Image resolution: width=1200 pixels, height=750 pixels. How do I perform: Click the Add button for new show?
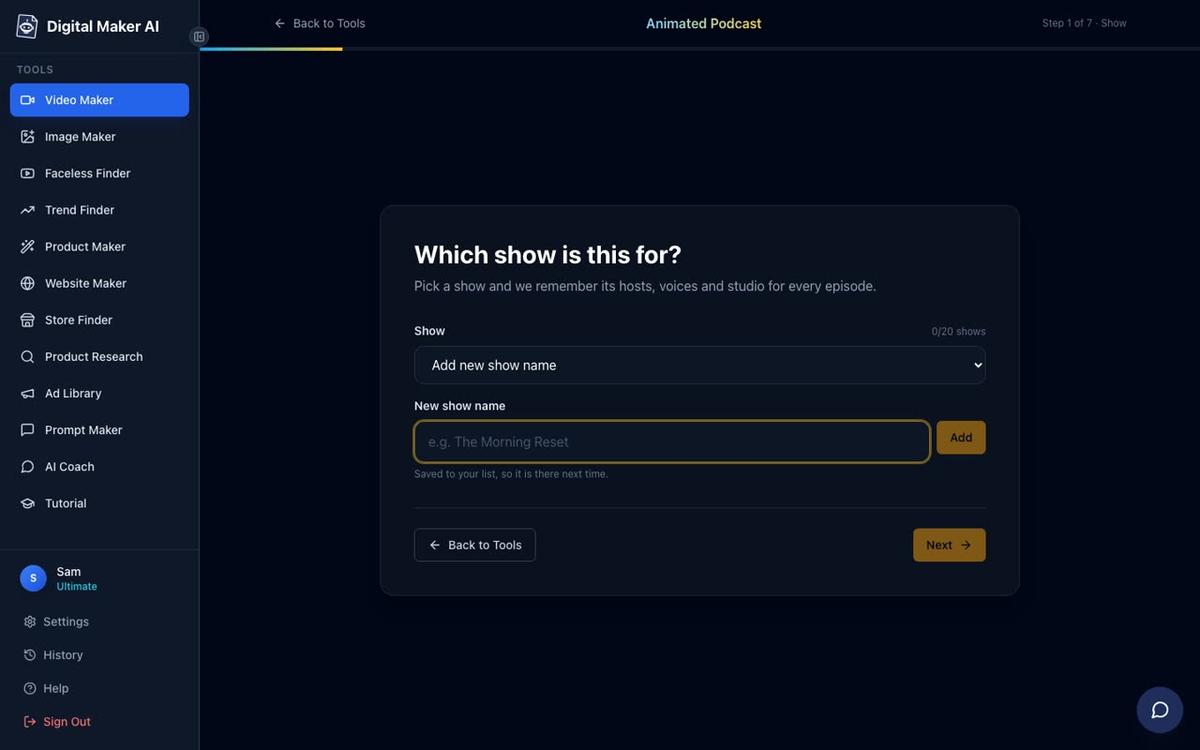point(961,438)
